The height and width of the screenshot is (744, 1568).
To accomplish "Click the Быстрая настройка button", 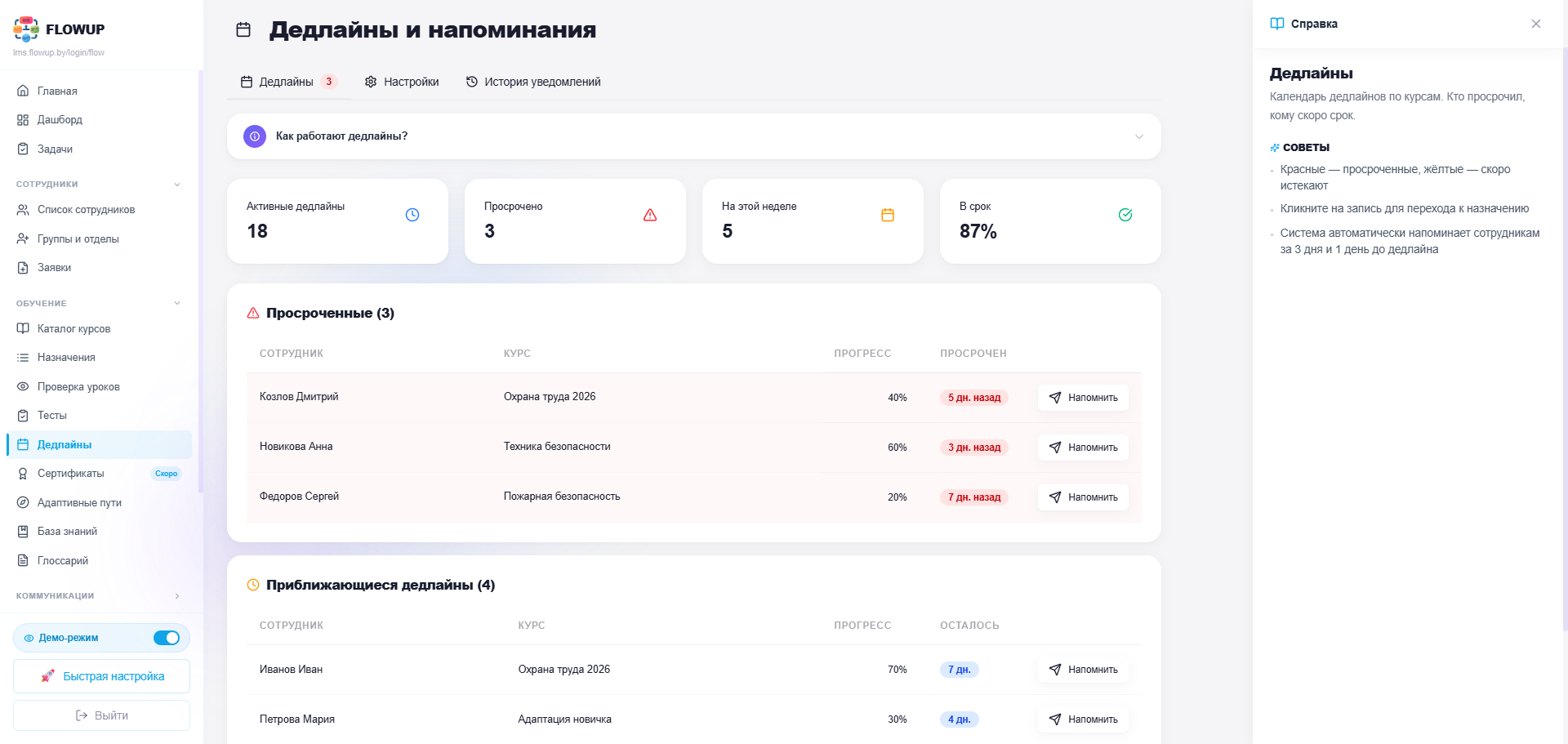I will coord(101,676).
